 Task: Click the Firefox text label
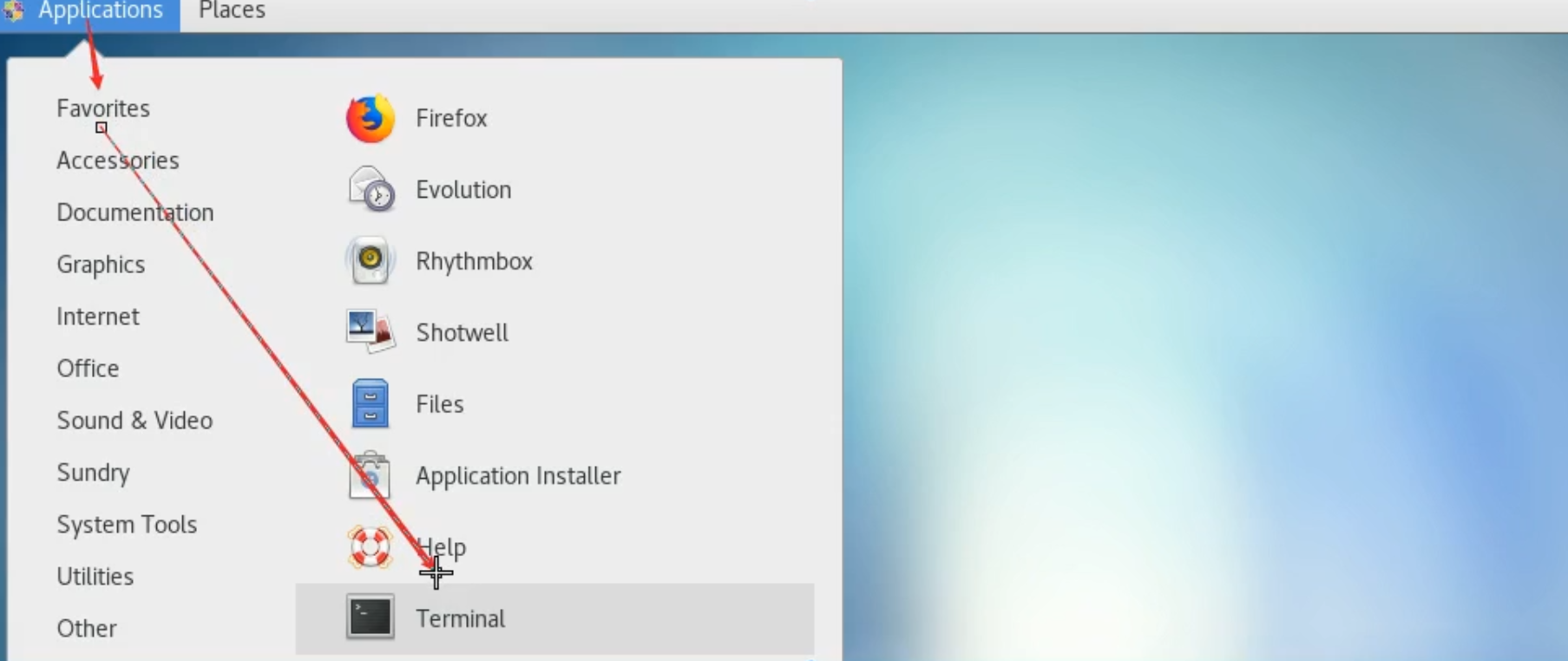pos(451,118)
